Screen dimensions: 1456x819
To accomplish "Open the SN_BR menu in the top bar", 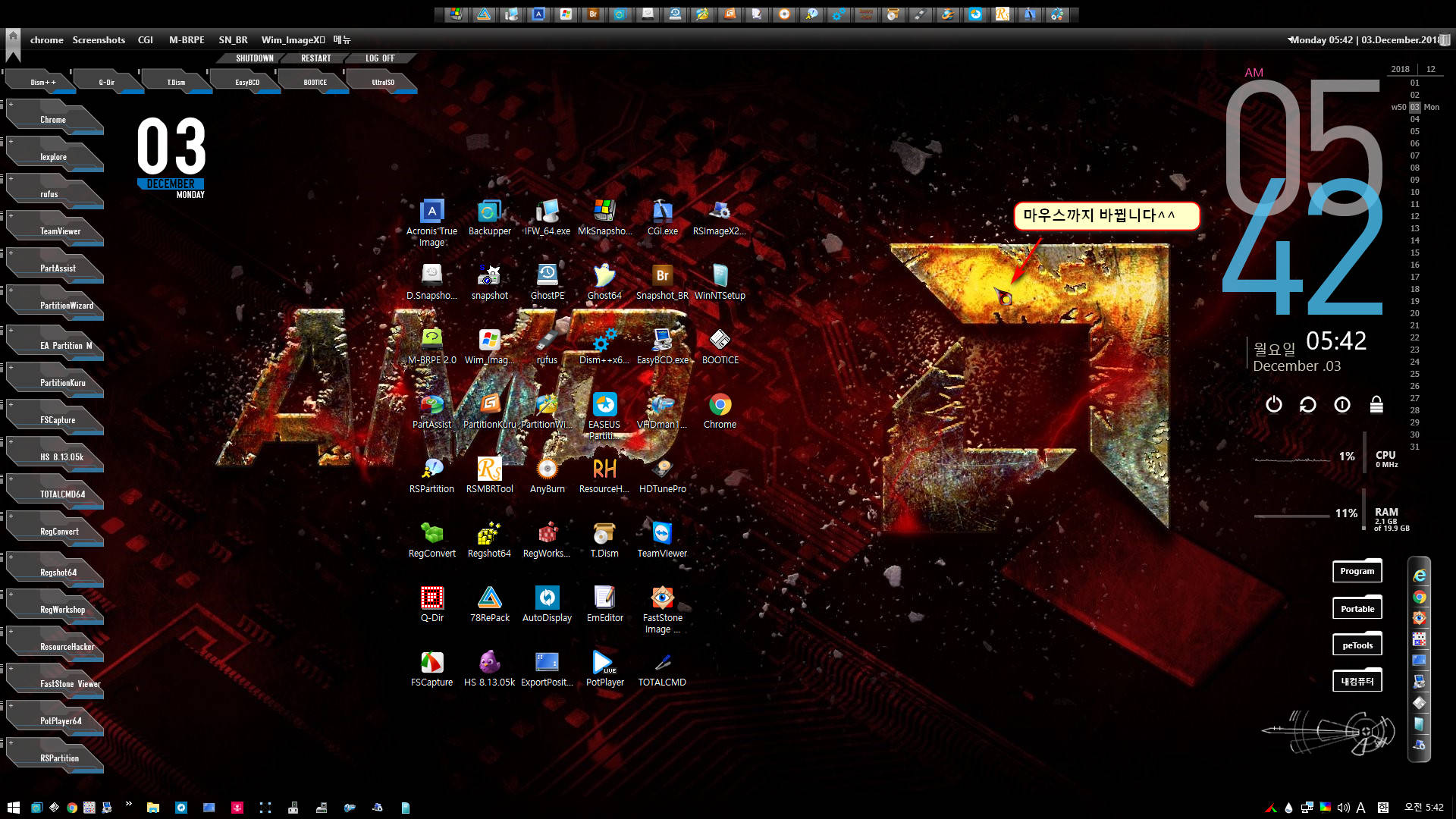I will tap(233, 39).
